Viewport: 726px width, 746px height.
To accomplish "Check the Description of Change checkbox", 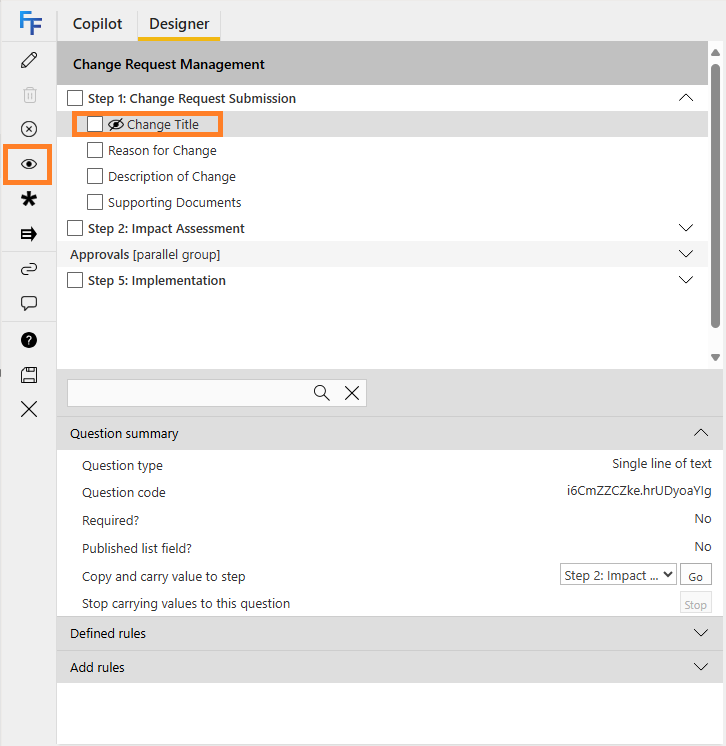I will click(x=95, y=176).
